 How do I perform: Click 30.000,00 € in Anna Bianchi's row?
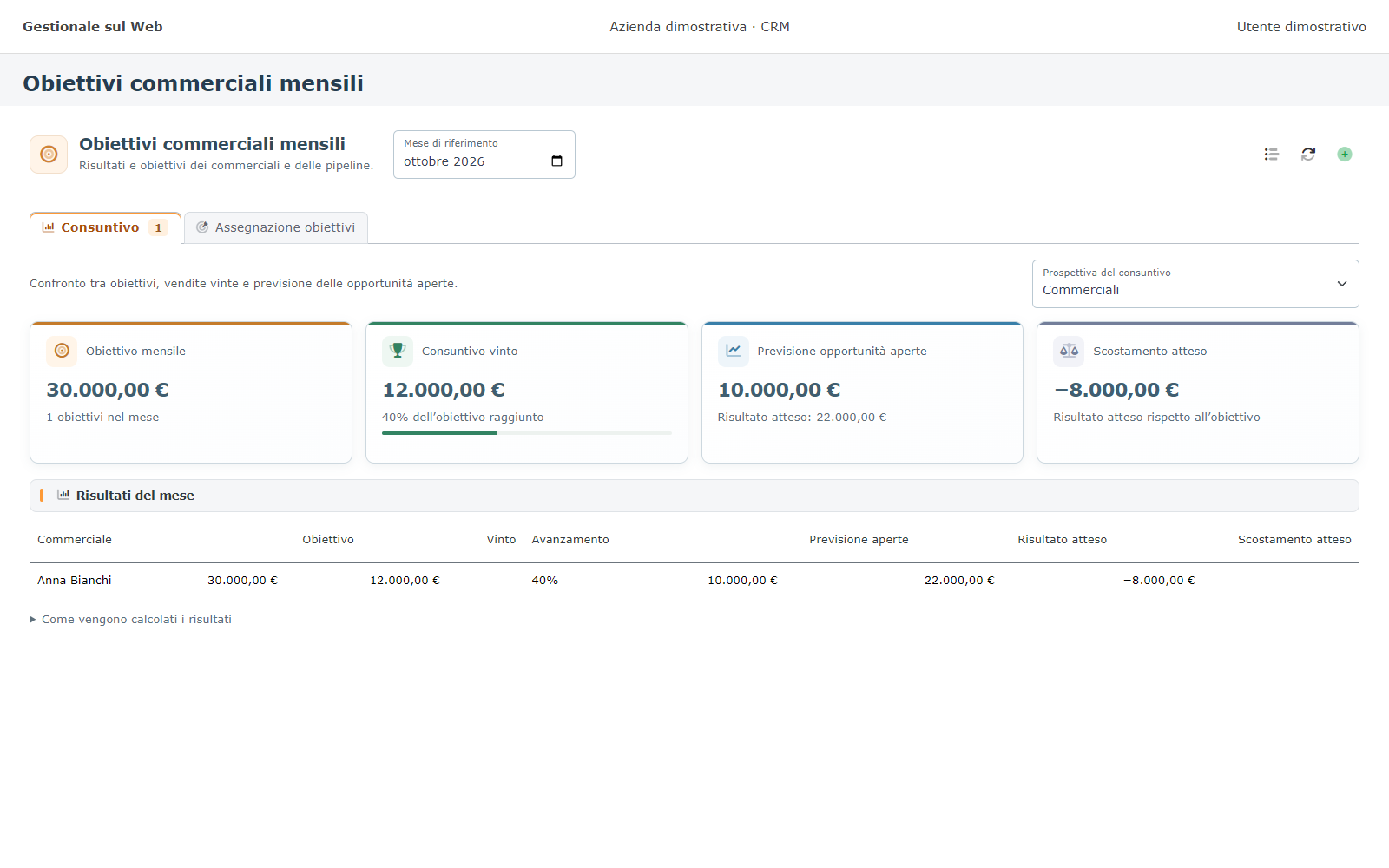242,581
